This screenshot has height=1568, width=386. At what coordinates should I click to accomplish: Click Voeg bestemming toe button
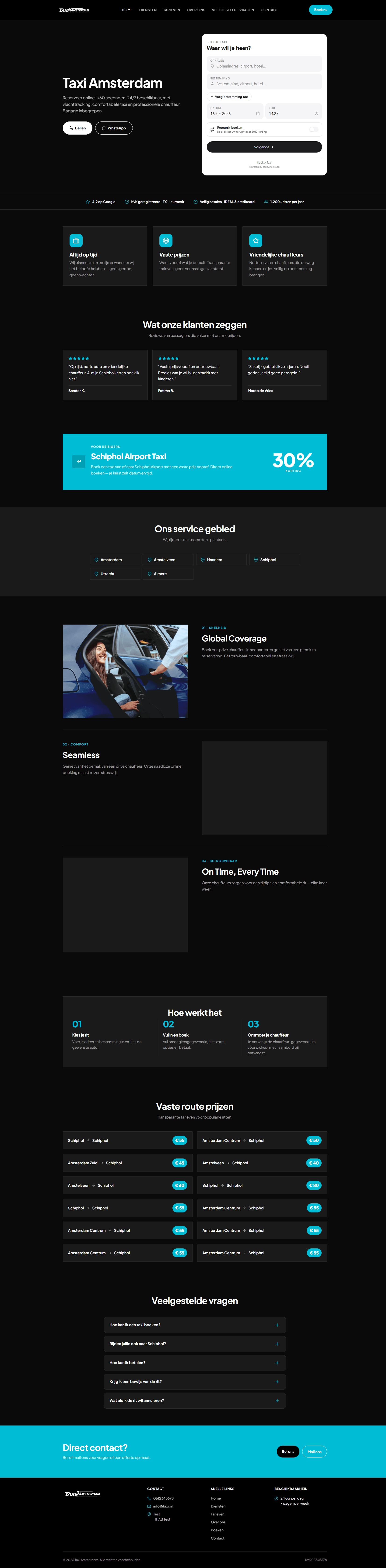point(229,97)
